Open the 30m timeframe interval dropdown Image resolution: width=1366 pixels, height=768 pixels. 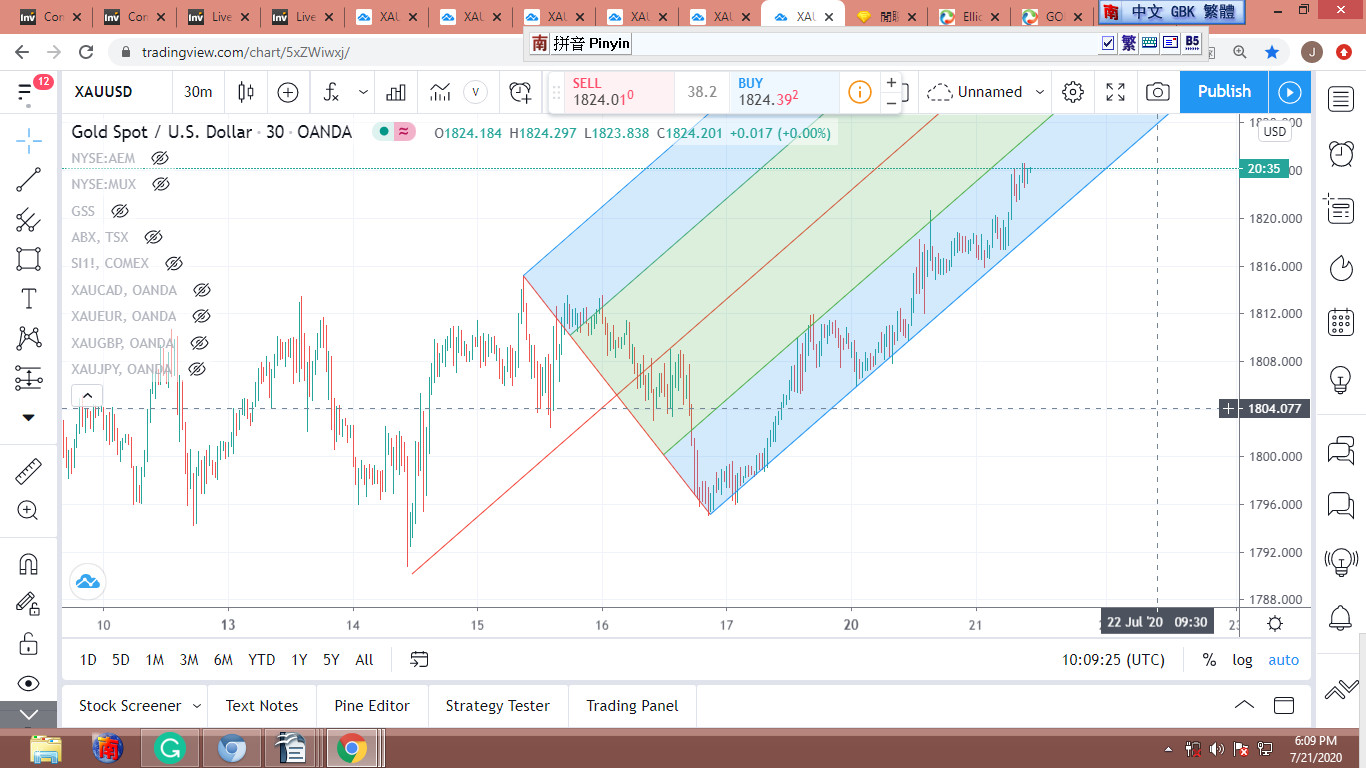pos(198,92)
